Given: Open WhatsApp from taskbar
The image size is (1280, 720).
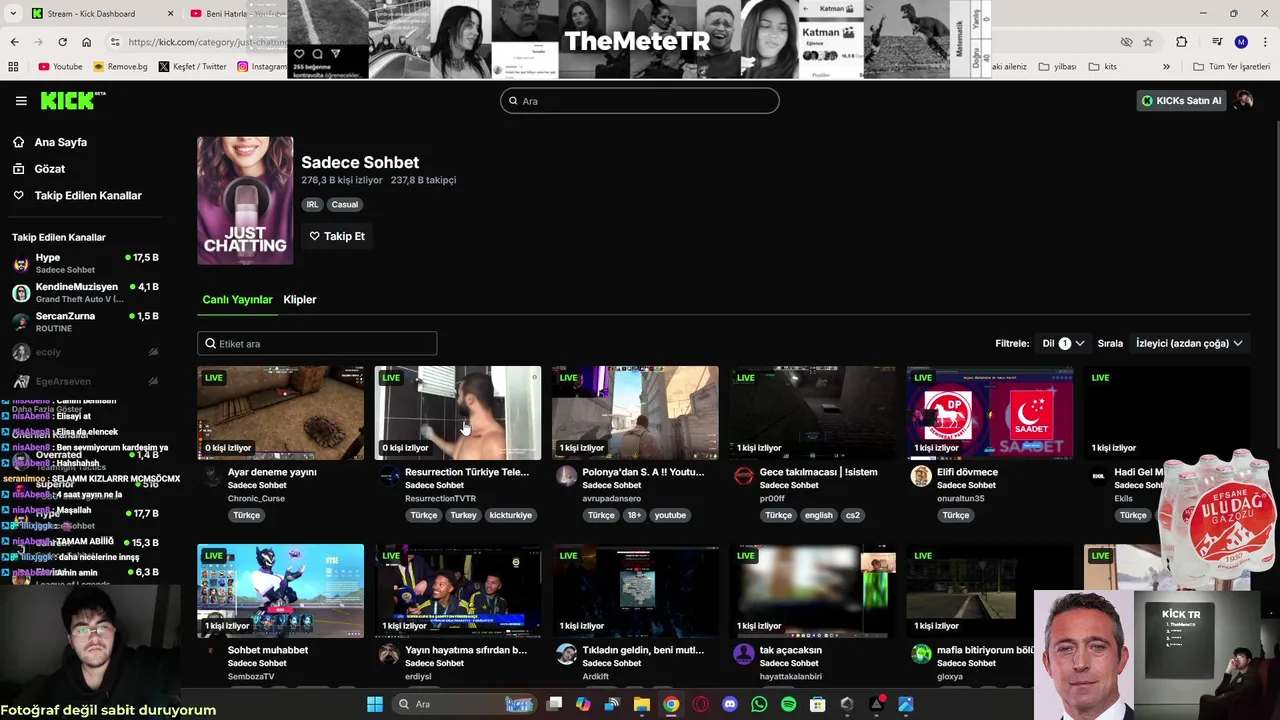Looking at the screenshot, I should (x=759, y=704).
